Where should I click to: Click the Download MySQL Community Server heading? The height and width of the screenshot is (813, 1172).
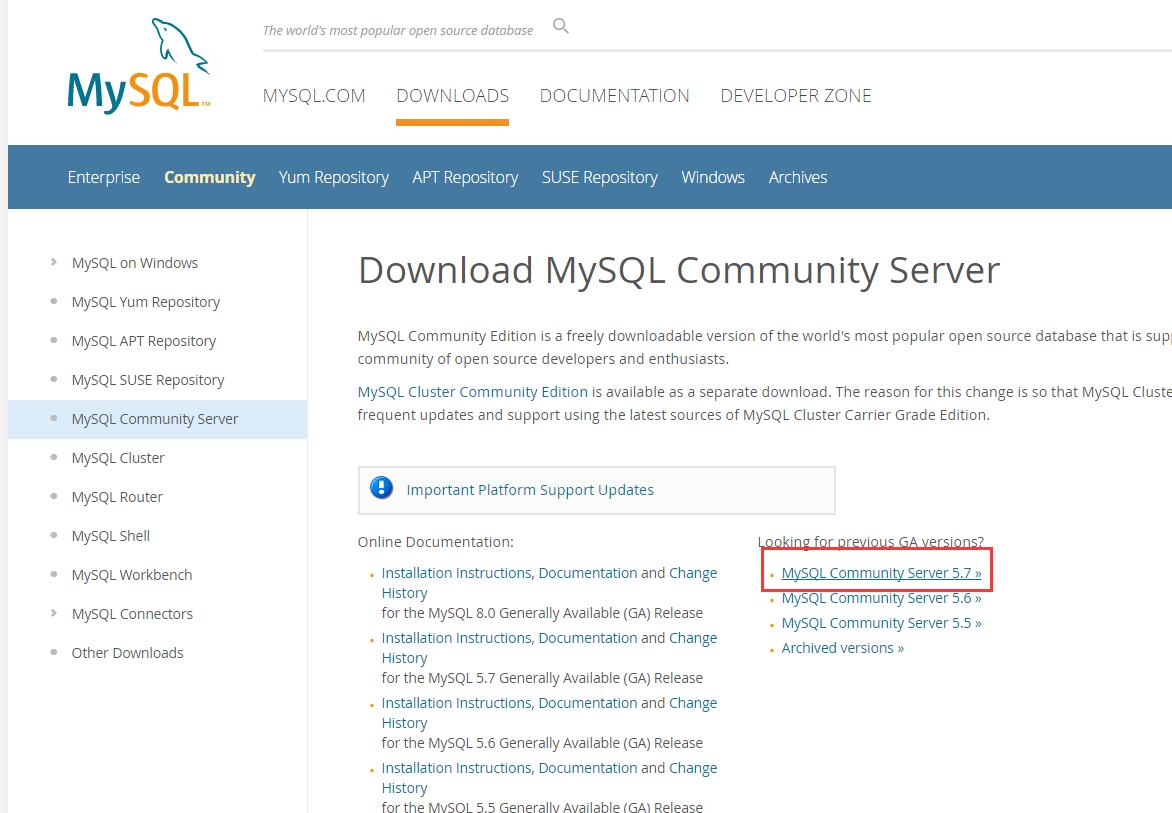click(x=679, y=270)
